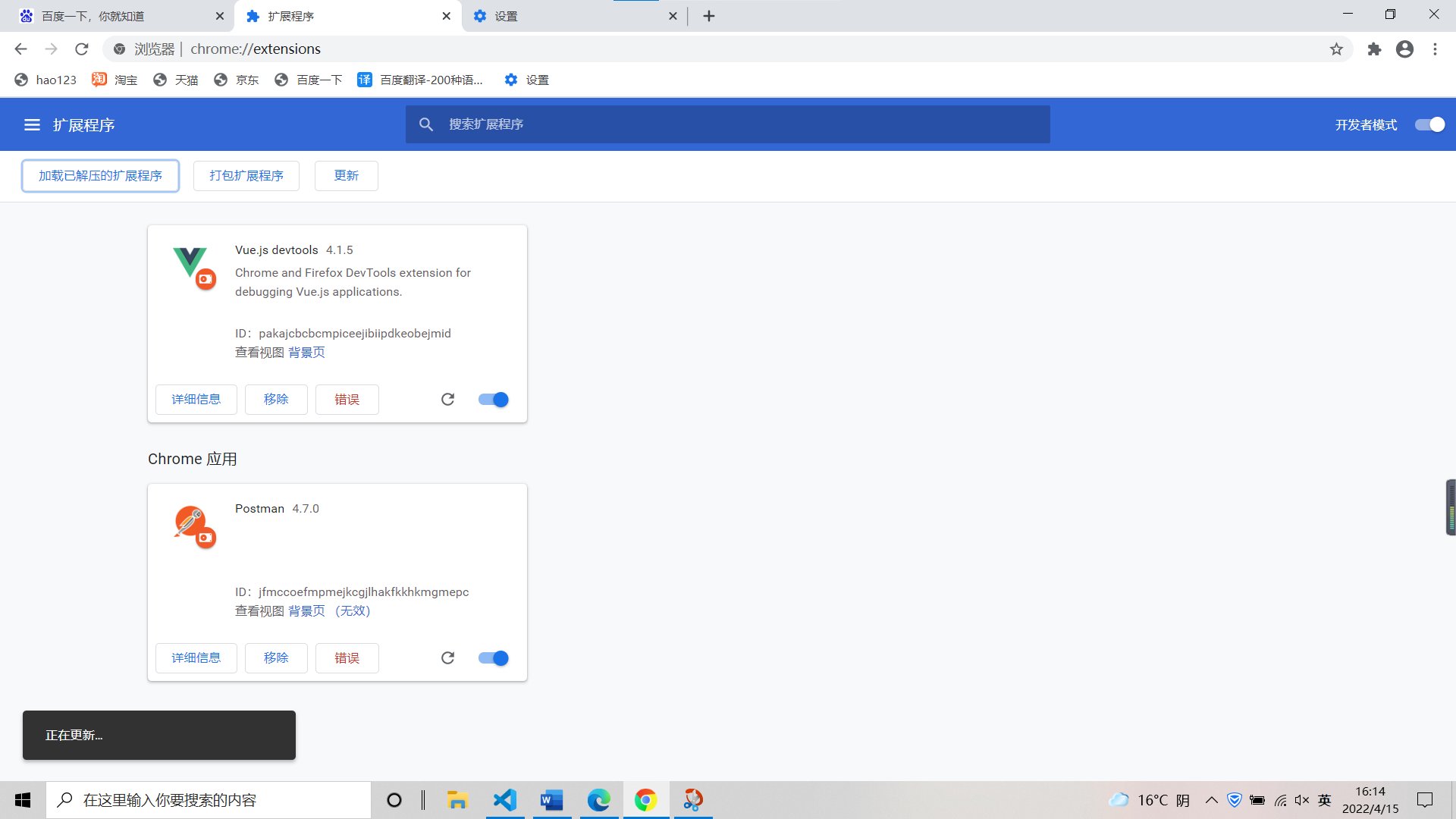Switch to the 百度一下 tab

click(x=114, y=16)
